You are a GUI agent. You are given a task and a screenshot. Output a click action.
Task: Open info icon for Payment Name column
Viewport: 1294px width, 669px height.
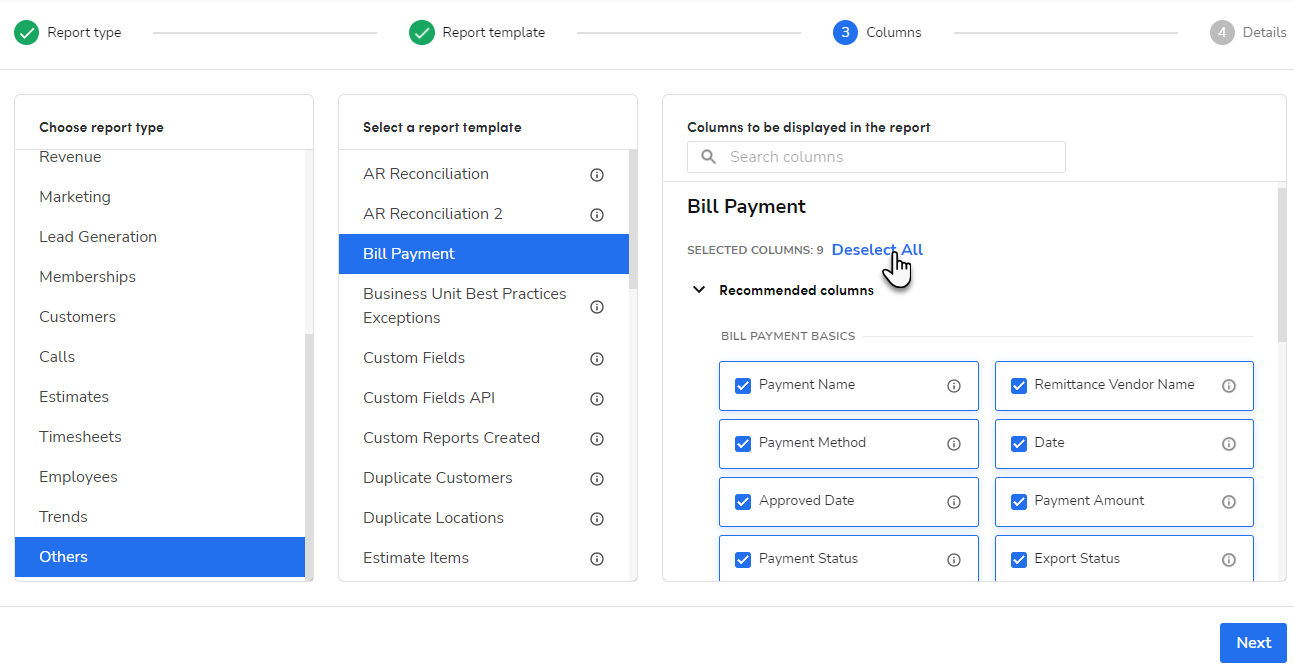tap(954, 386)
